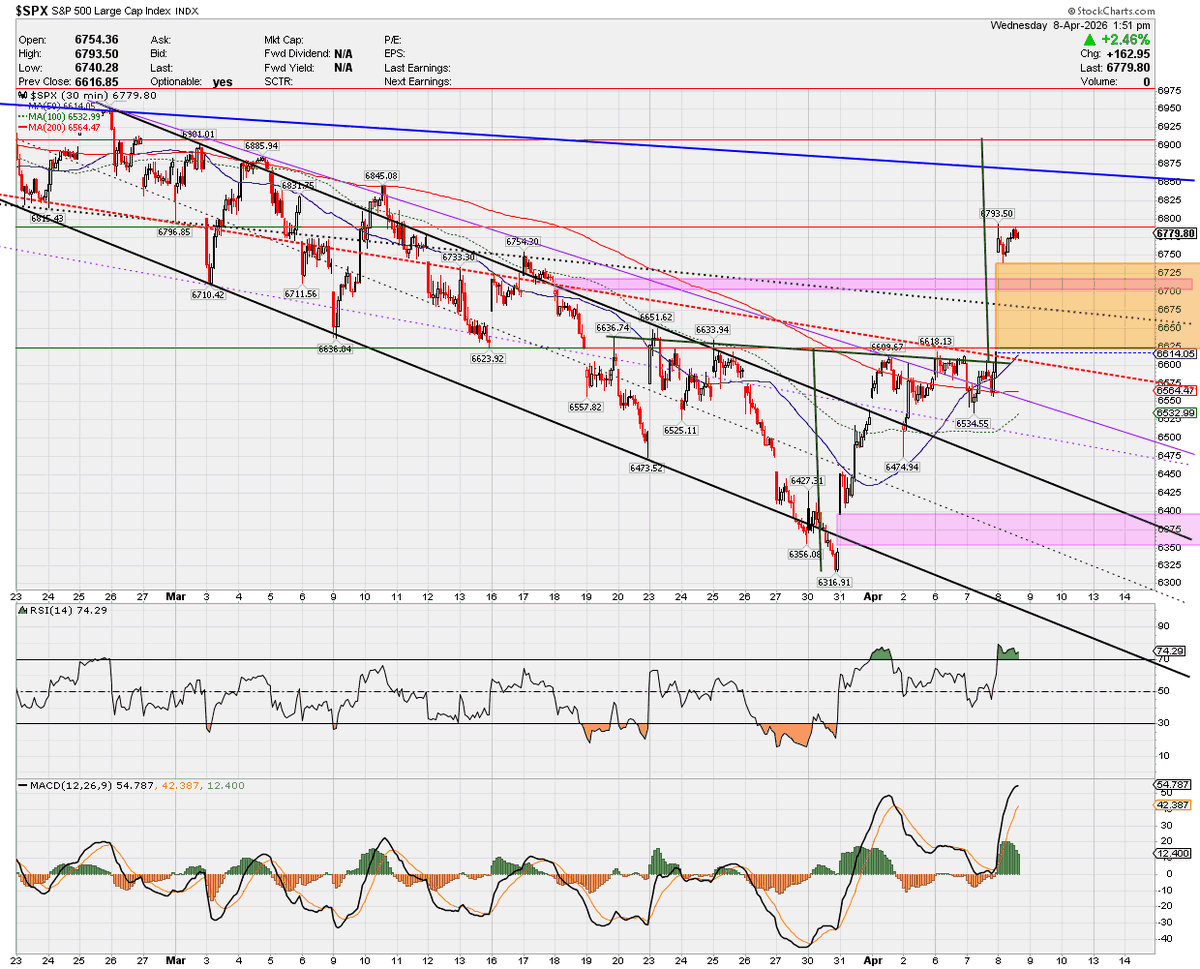This screenshot has height=969, width=1200.
Task: Click the 6754.30 price label
Action: (x=522, y=242)
